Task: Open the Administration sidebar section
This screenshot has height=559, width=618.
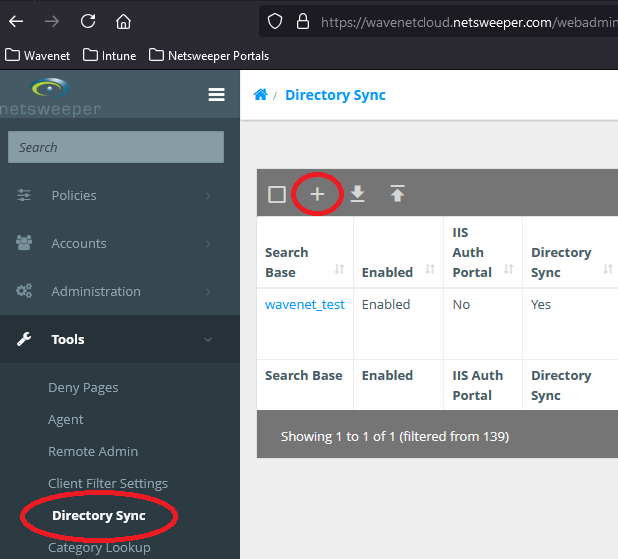Action: coord(96,292)
